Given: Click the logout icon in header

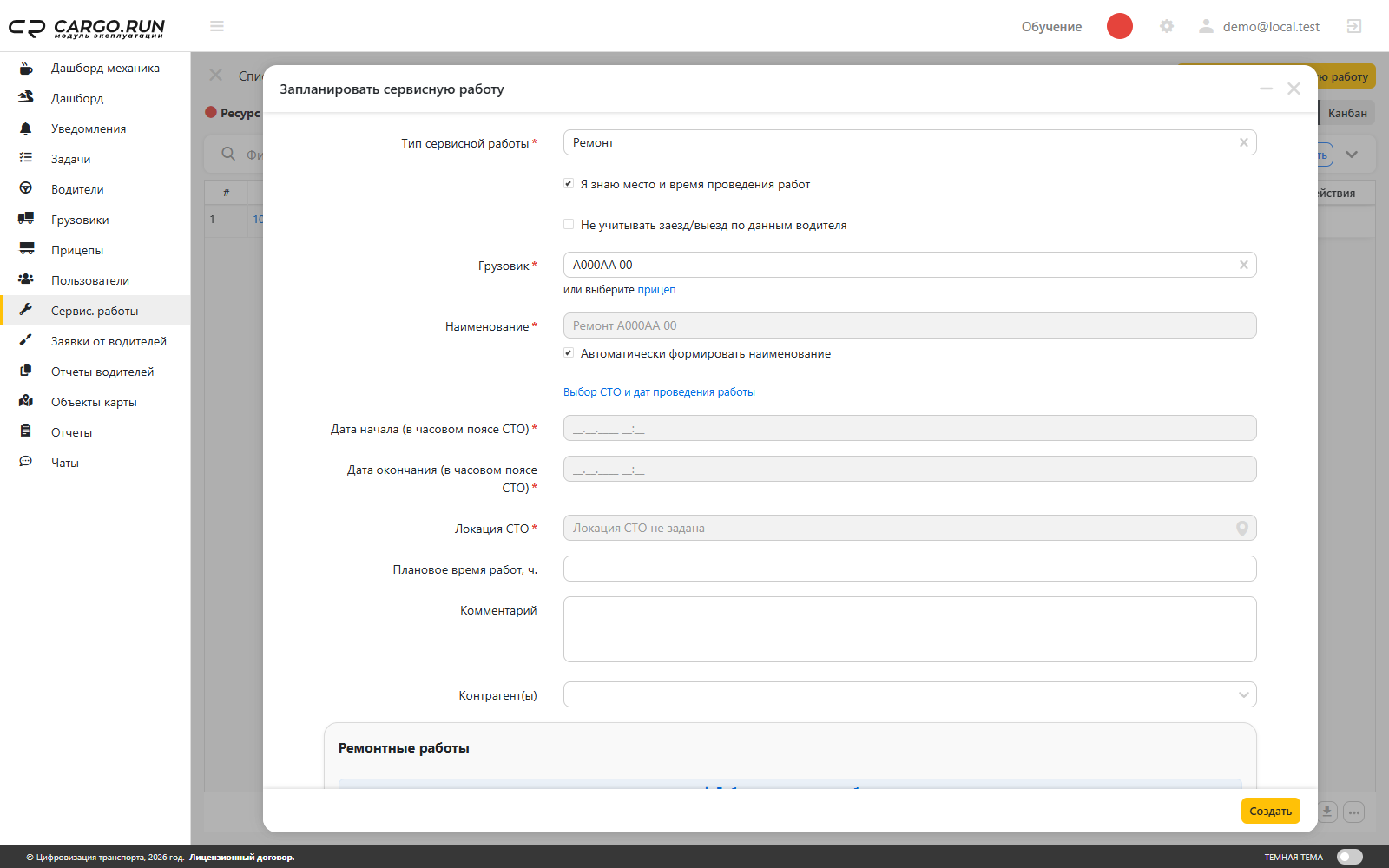Looking at the screenshot, I should tap(1354, 26).
